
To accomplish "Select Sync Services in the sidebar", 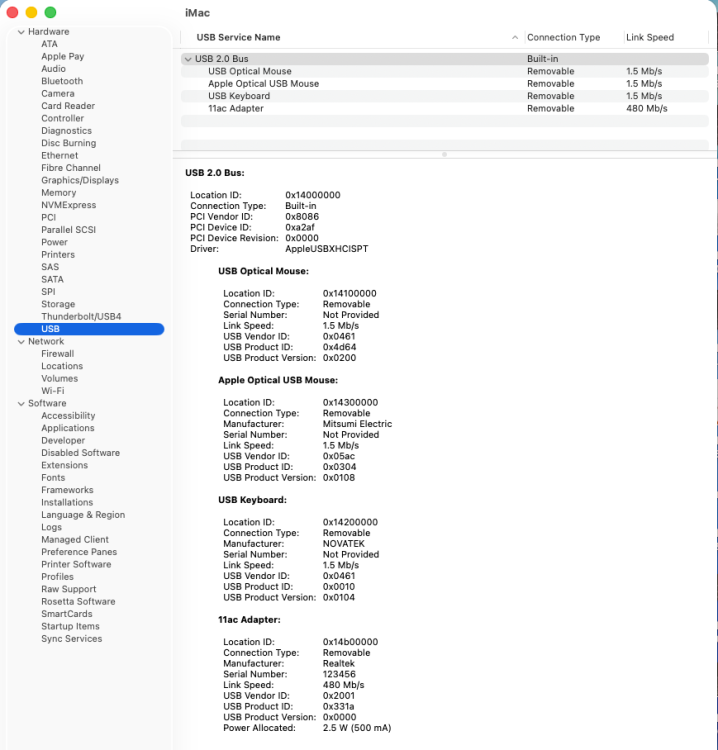I will pos(72,640).
